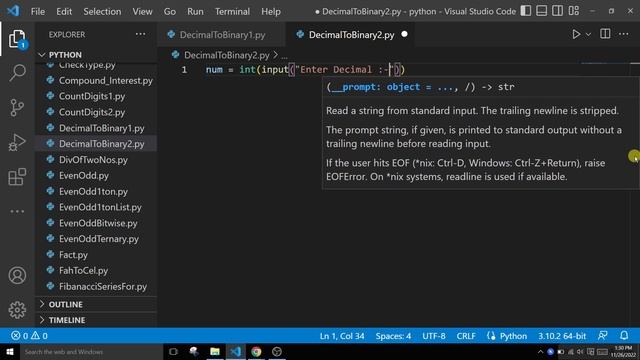Open Compound_Interest.py in explorer
The image size is (640, 360).
click(105, 80)
